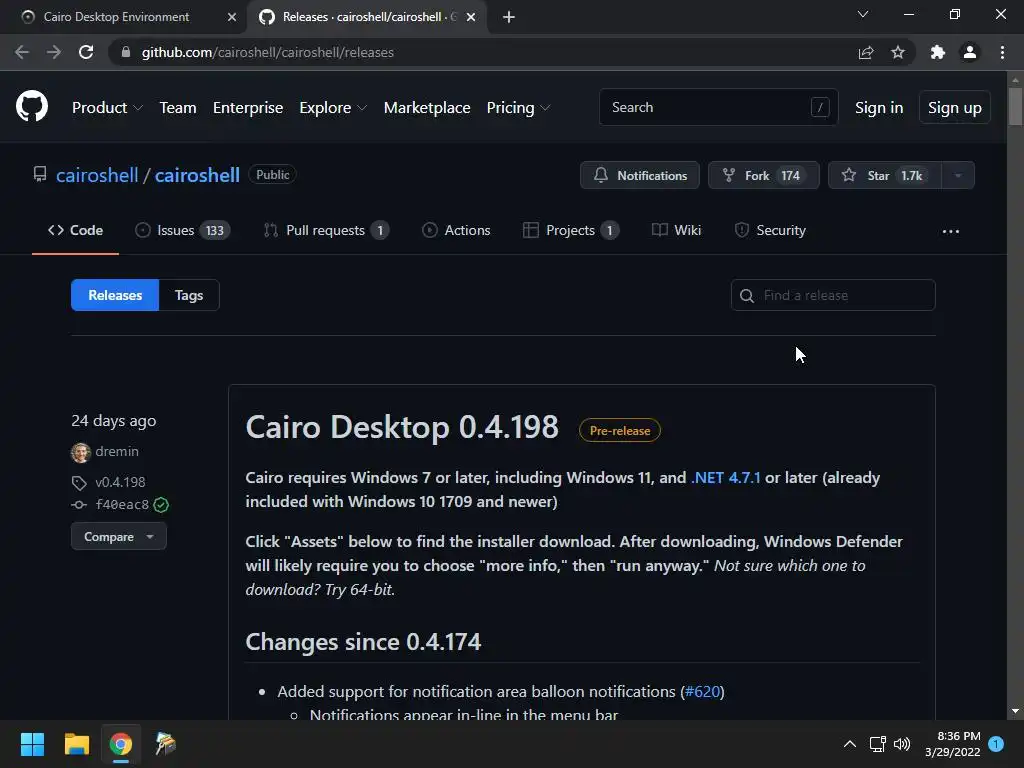Open issue #620 link
1024x768 pixels.
pyautogui.click(x=703, y=692)
